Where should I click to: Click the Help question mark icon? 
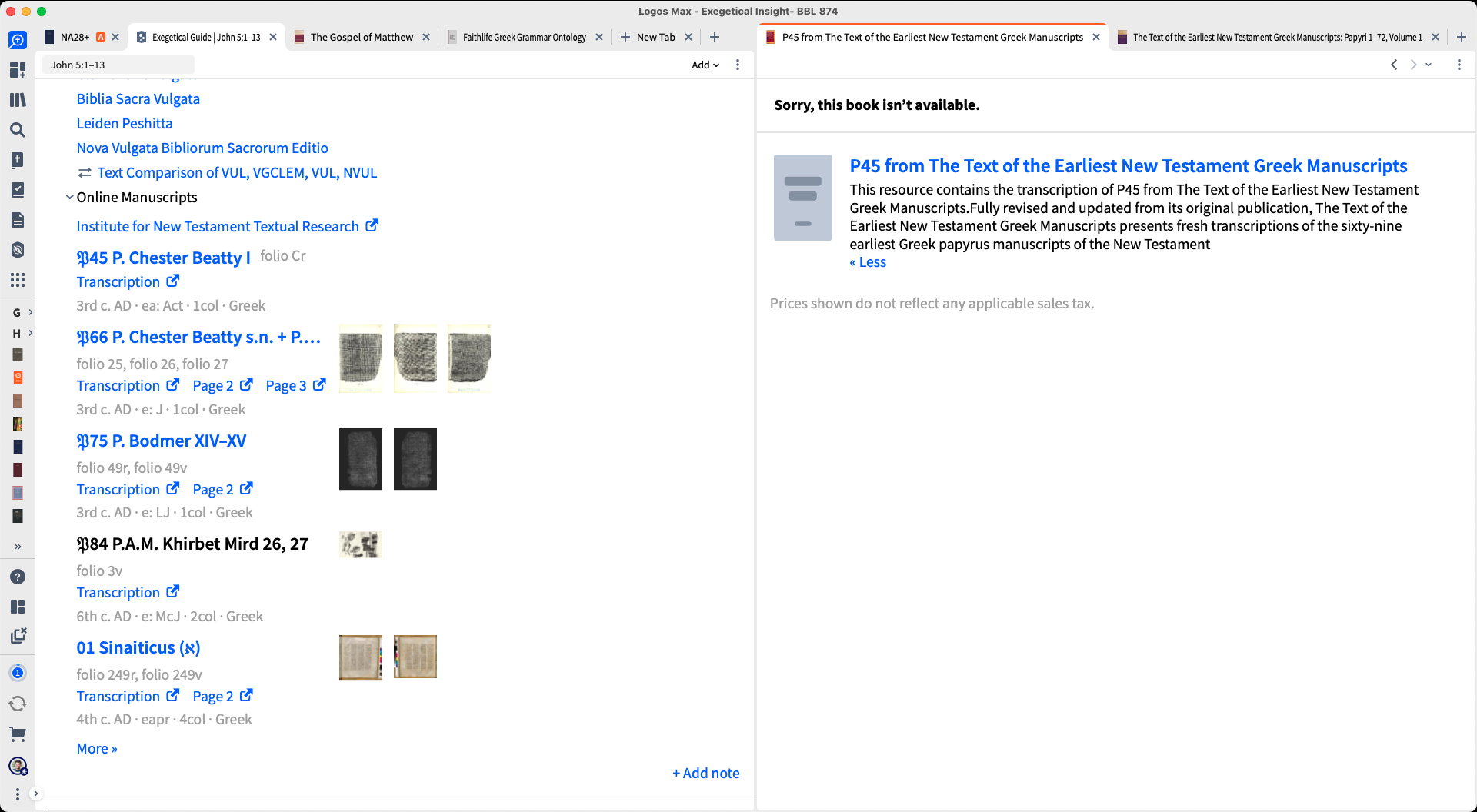tap(18, 577)
